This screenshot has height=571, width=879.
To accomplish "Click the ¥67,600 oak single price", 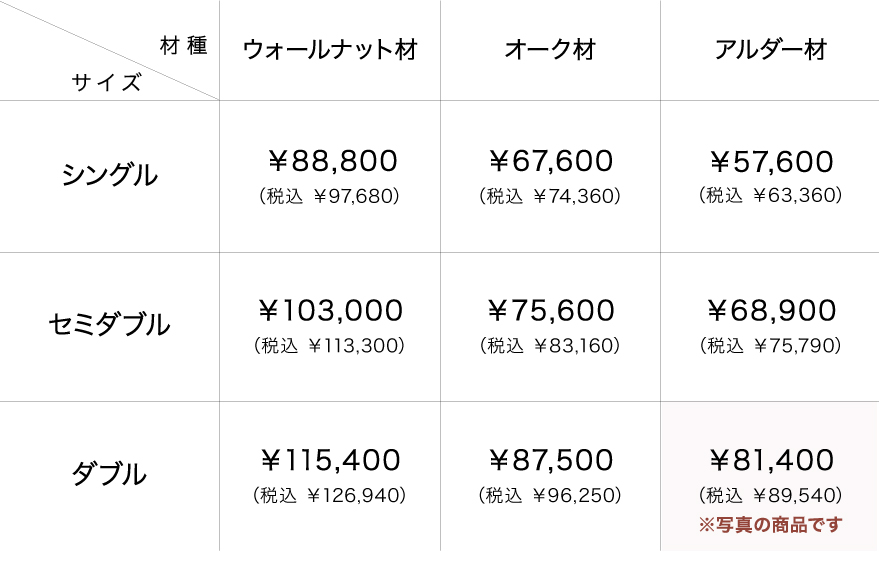I will 551,161.
